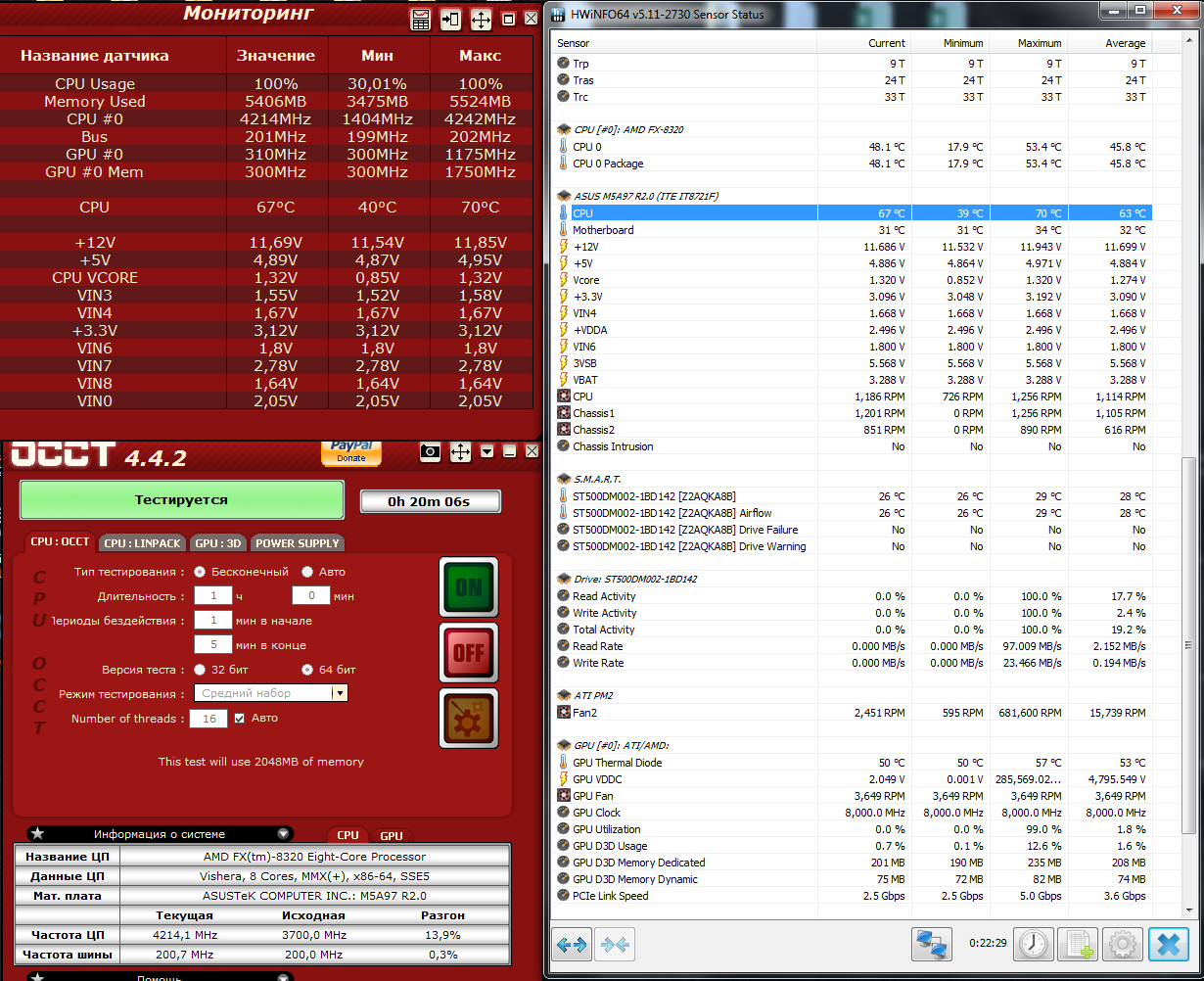Click Maximum column header in HWiNFO

[x=1028, y=43]
